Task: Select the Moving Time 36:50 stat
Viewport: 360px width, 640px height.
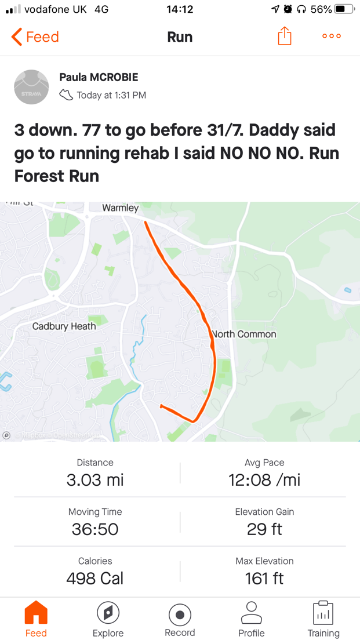Action: click(95, 522)
